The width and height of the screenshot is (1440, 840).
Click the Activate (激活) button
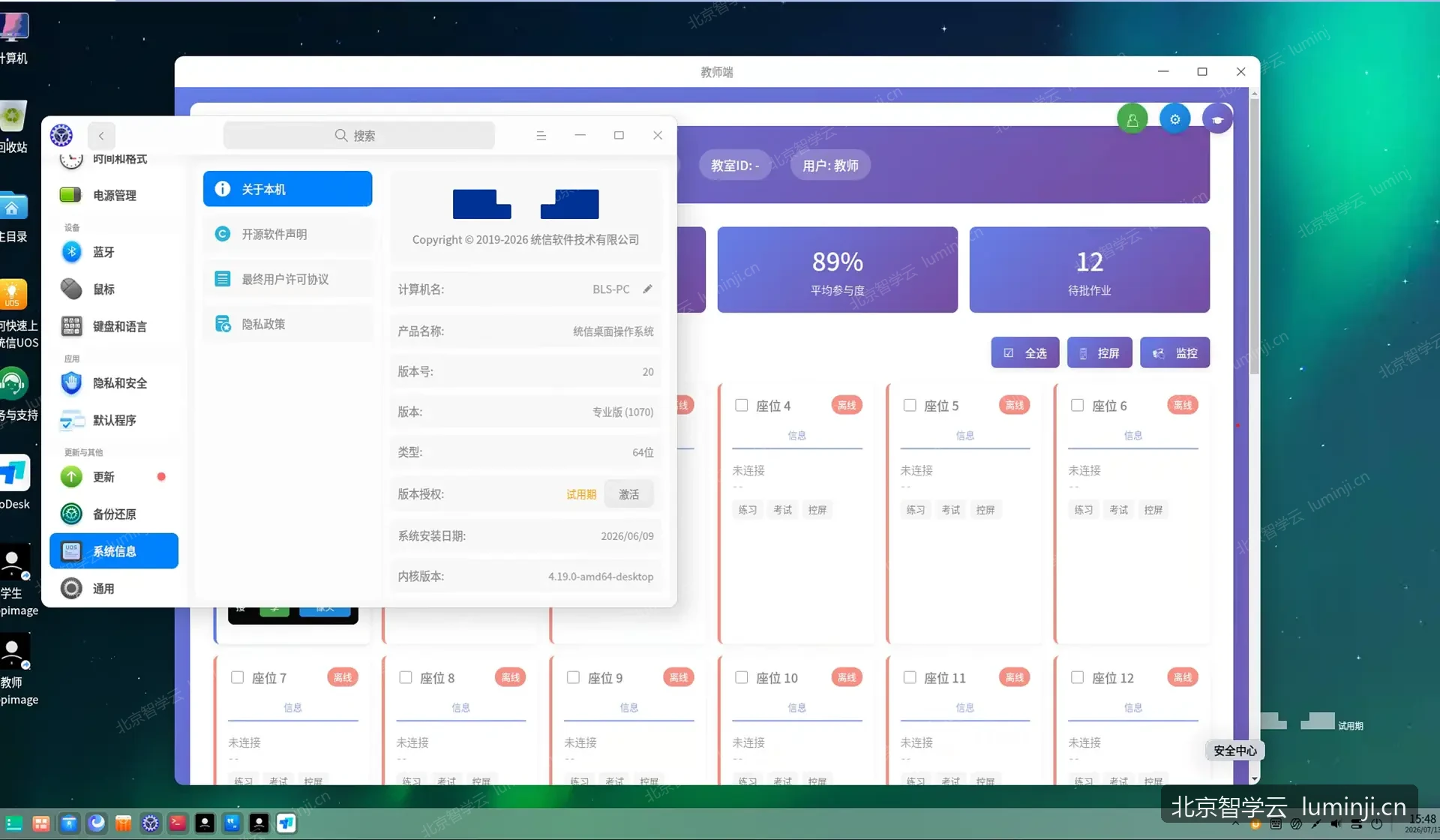(x=628, y=494)
